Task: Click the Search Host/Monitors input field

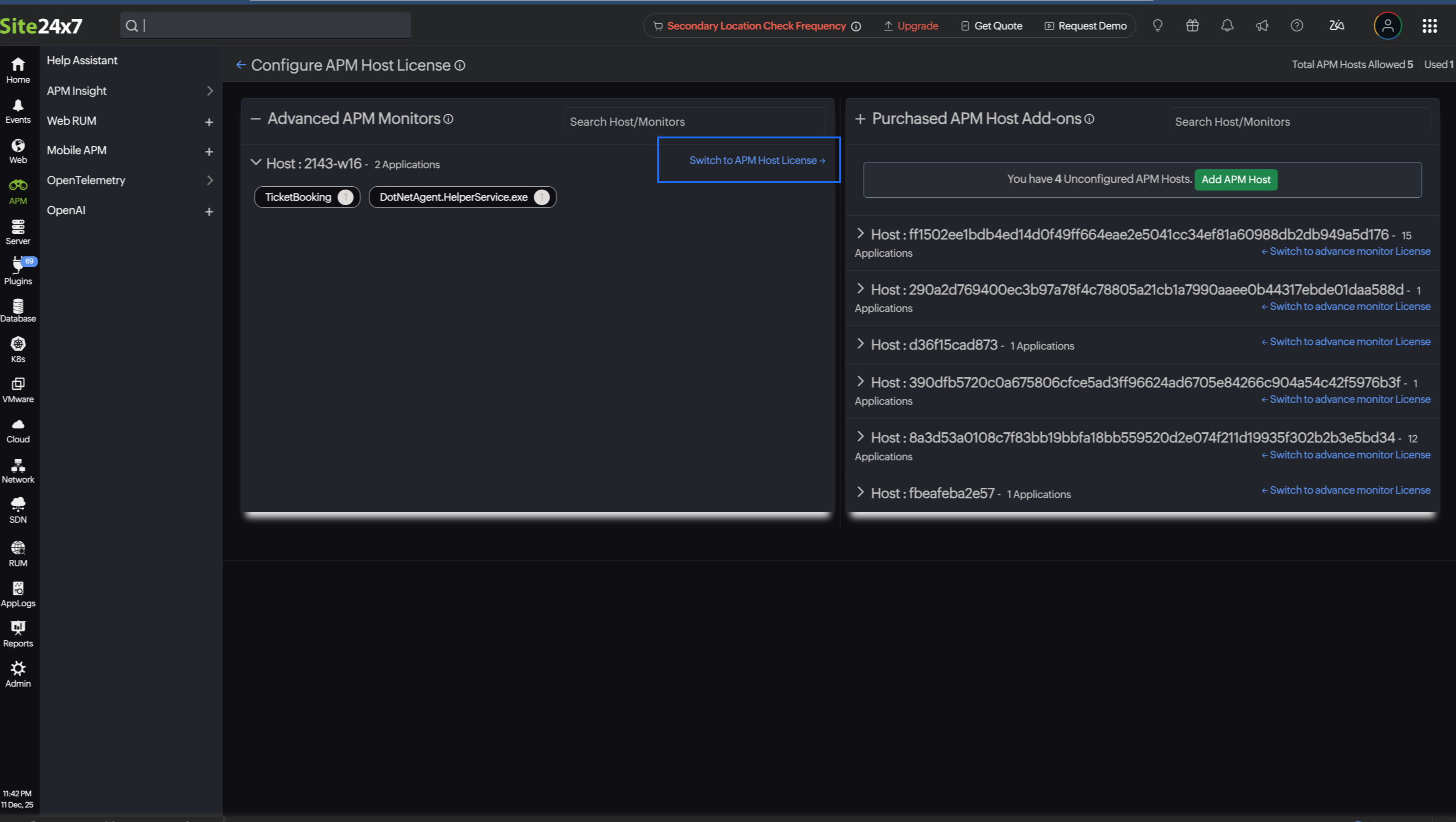Action: pos(694,121)
